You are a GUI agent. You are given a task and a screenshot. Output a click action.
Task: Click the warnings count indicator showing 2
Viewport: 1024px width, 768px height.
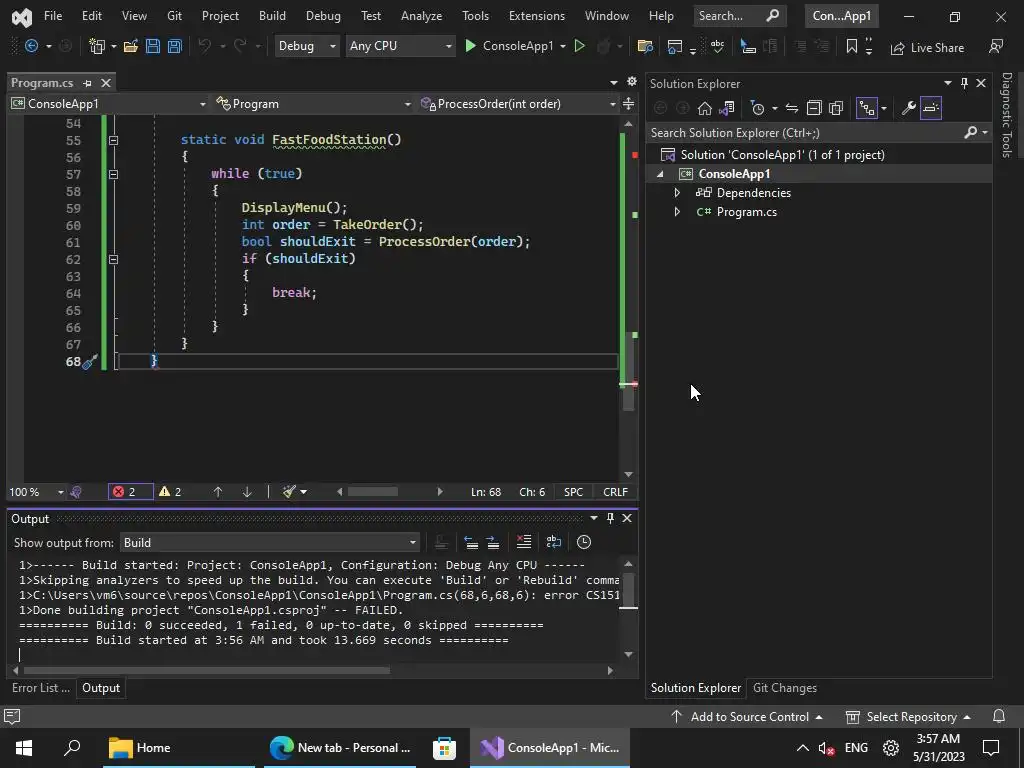(170, 492)
